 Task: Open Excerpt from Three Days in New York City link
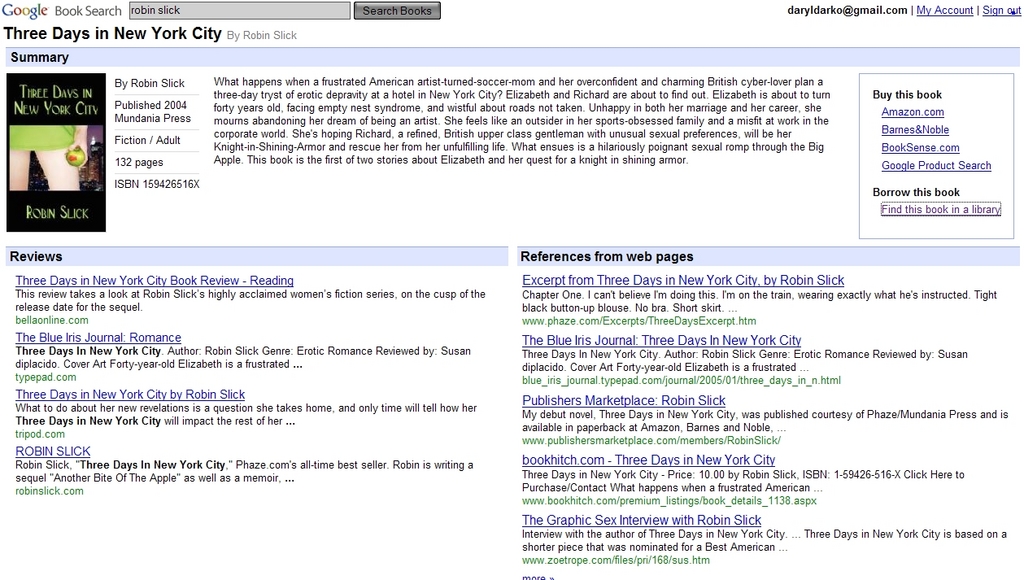point(682,280)
